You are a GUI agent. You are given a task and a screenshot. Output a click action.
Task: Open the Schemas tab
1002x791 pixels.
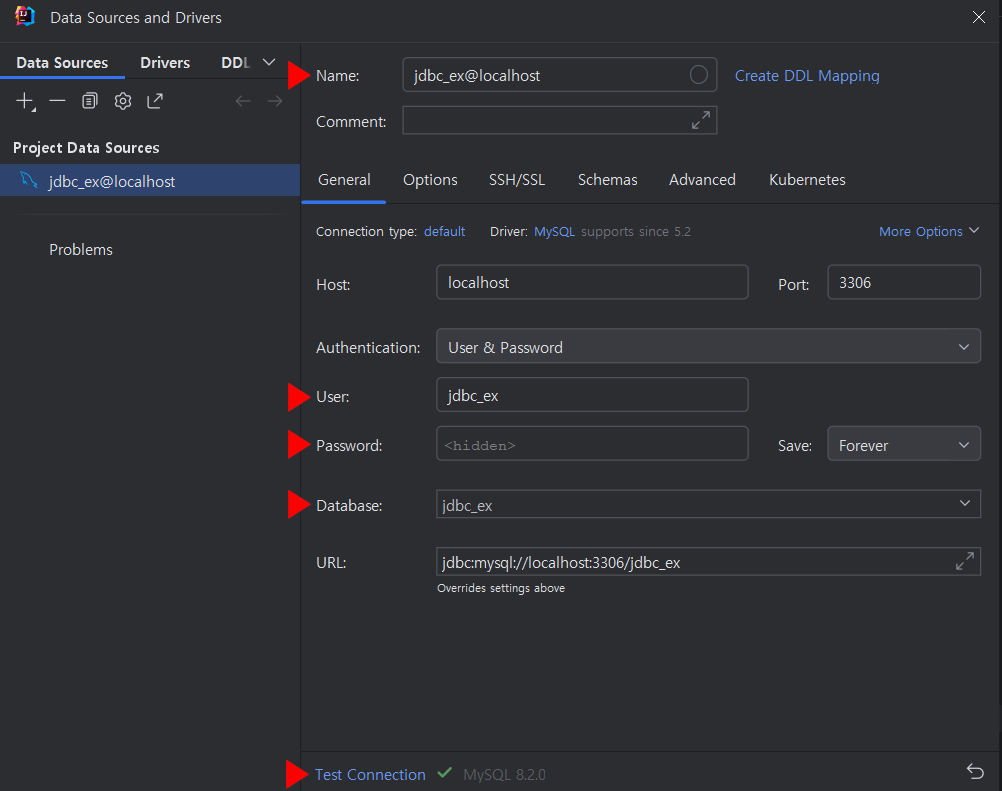coord(607,180)
